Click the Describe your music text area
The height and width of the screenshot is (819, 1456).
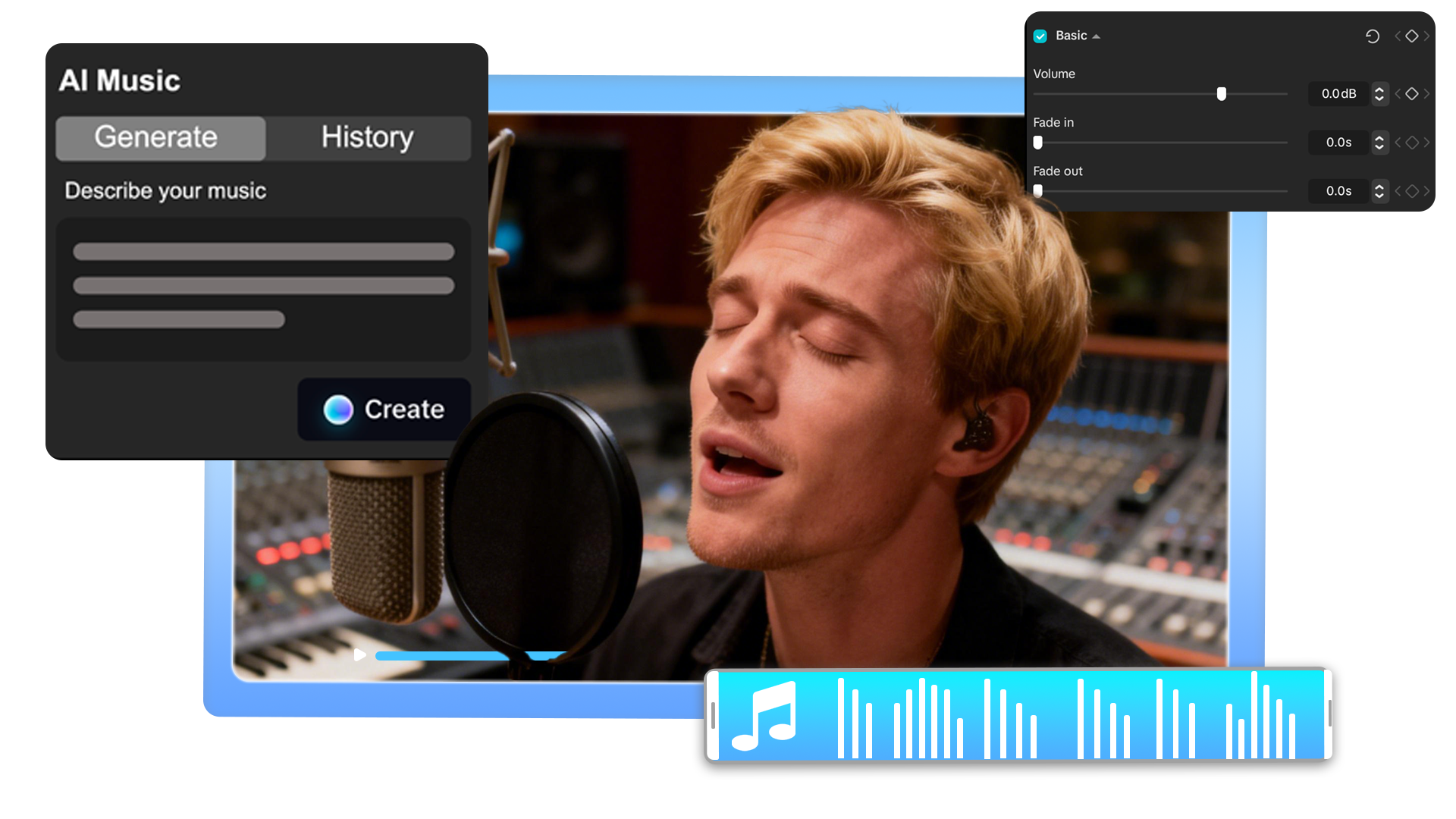pos(263,288)
